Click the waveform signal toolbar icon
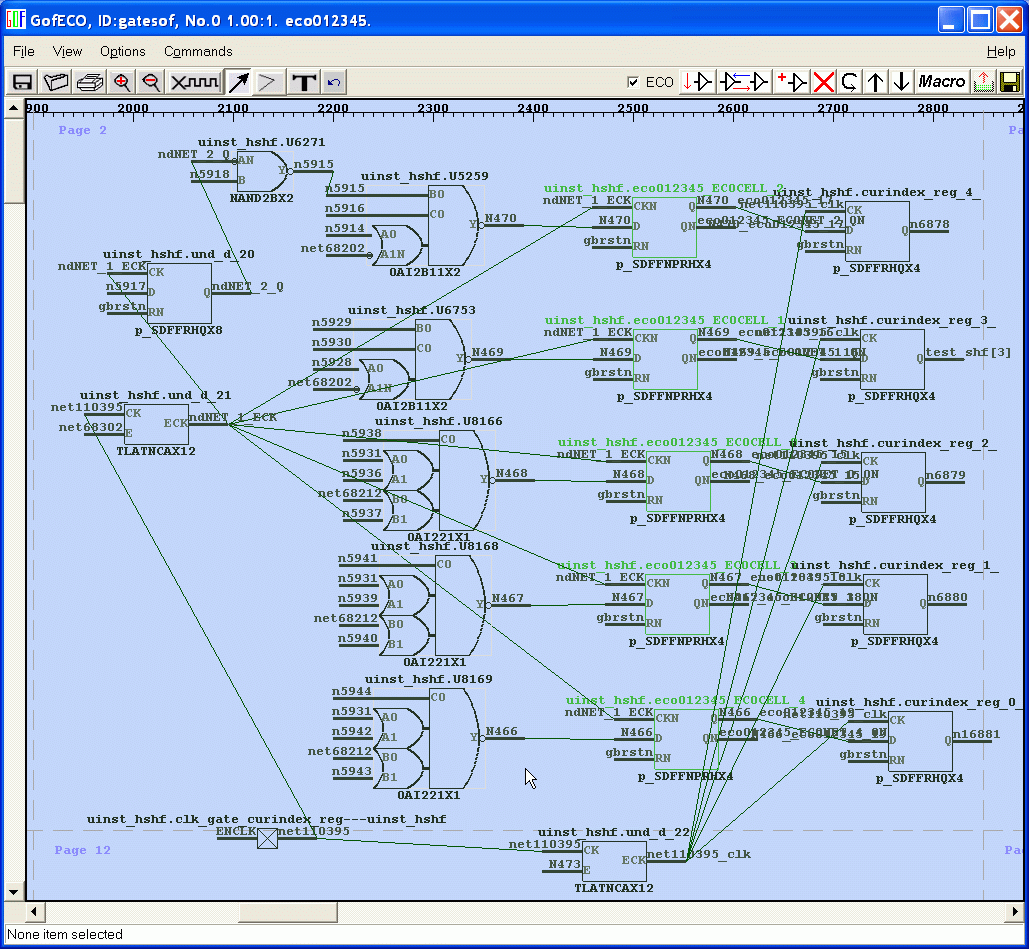Image resolution: width=1029 pixels, height=949 pixels. (194, 82)
